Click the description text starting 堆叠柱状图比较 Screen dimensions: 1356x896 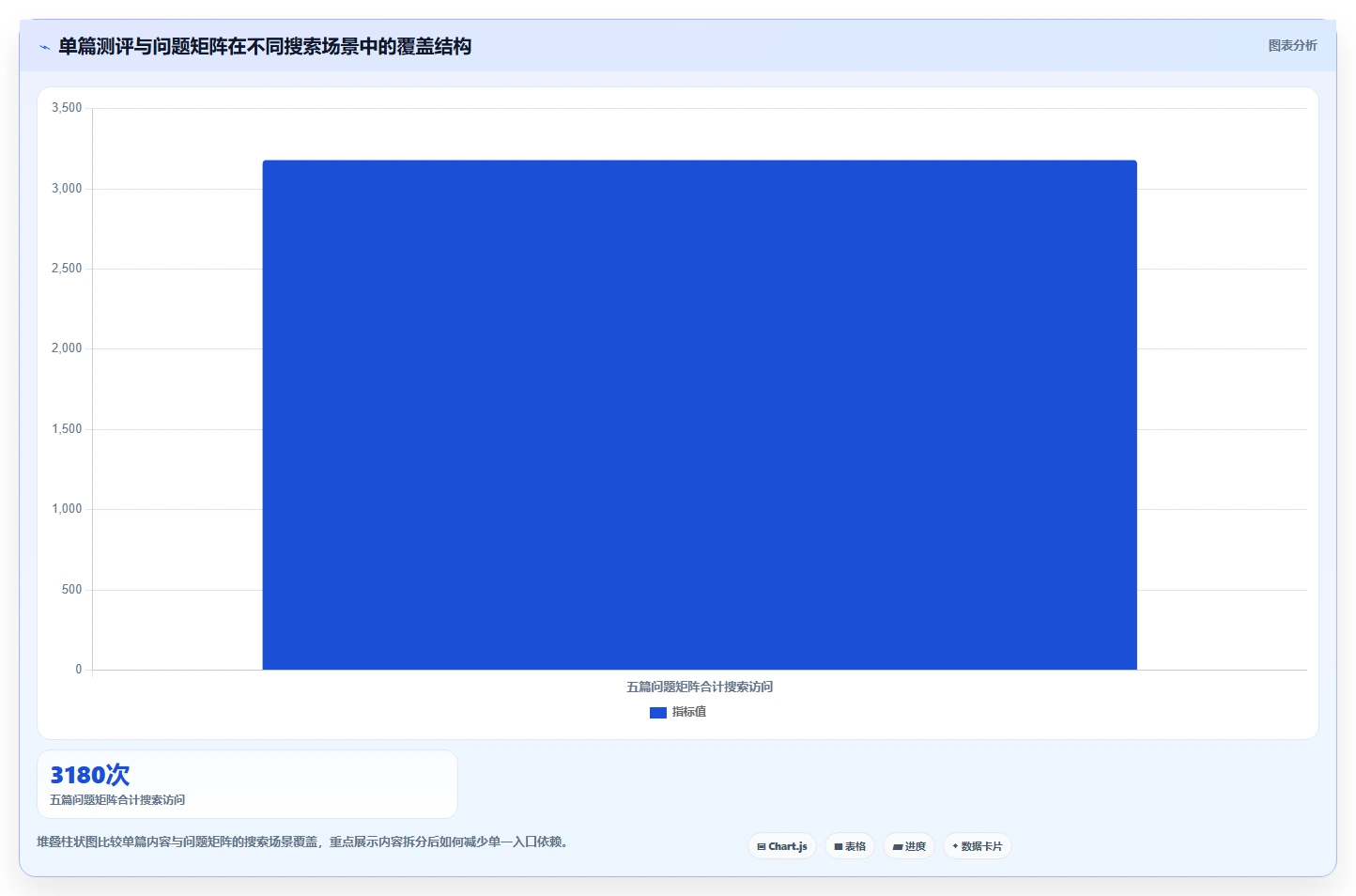coord(303,842)
